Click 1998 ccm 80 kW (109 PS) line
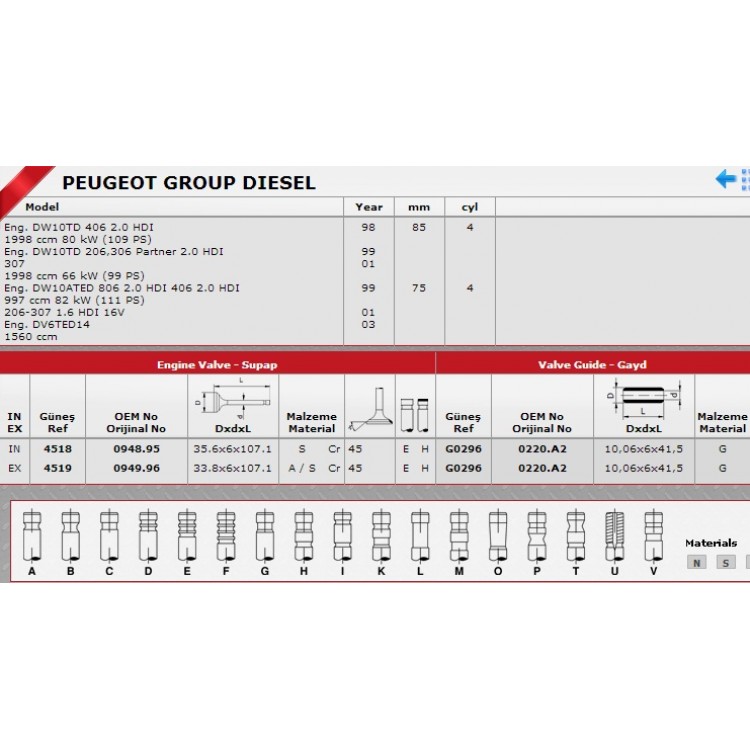Viewport: 750px width, 750px height. coord(77,239)
